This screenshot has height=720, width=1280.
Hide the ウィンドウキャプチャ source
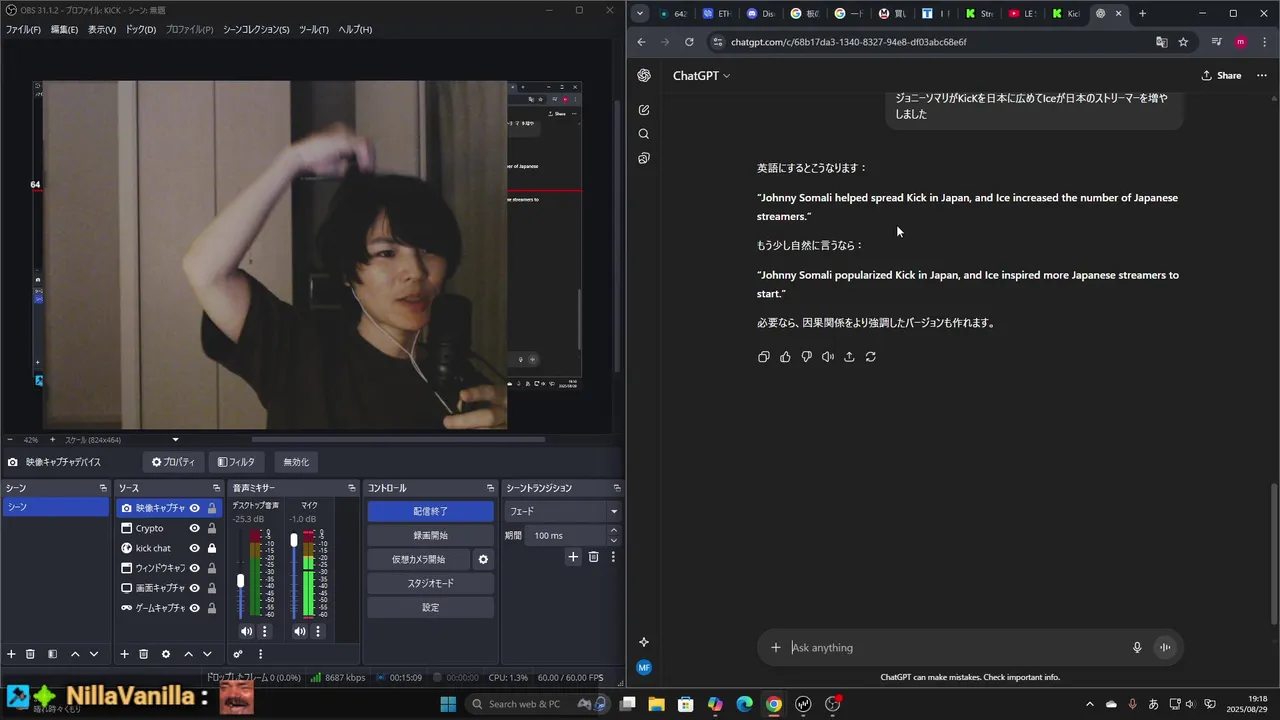tap(195, 568)
